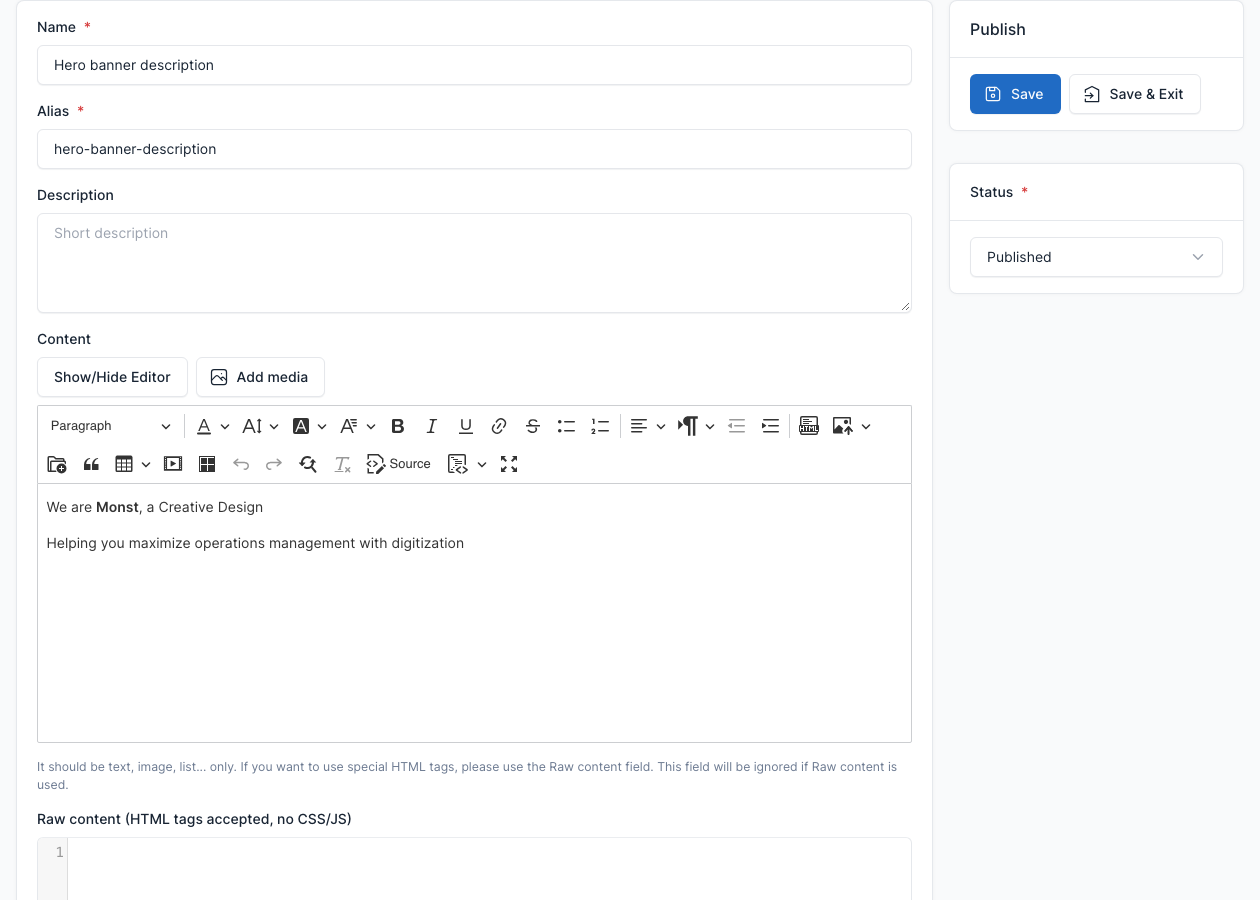
Task: Focus the Name input field
Action: coord(474,65)
